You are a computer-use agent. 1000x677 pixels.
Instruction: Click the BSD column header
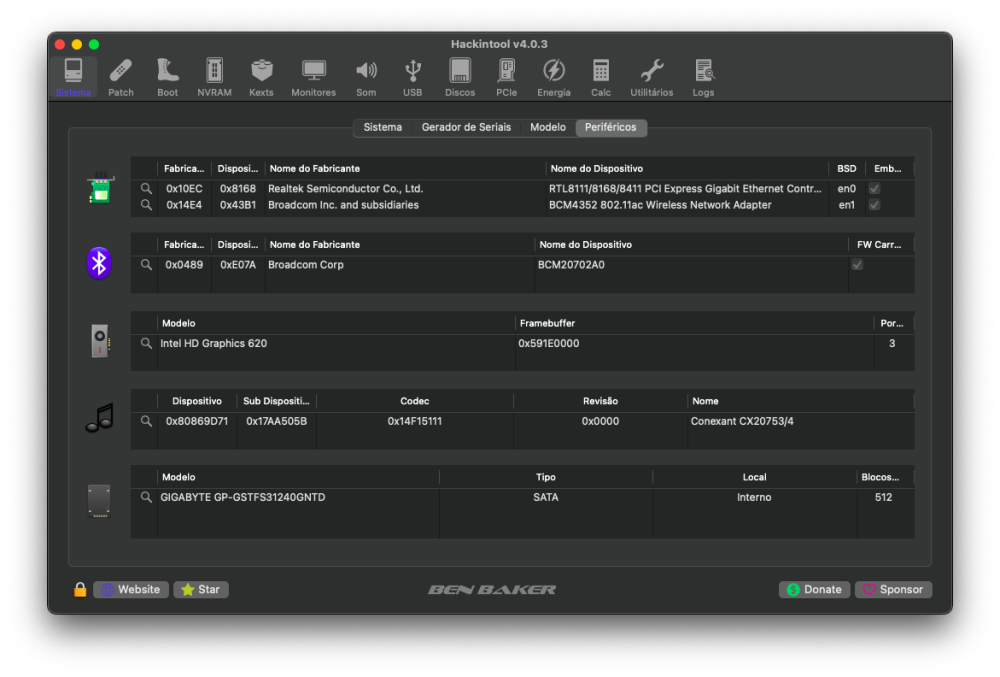tap(846, 169)
